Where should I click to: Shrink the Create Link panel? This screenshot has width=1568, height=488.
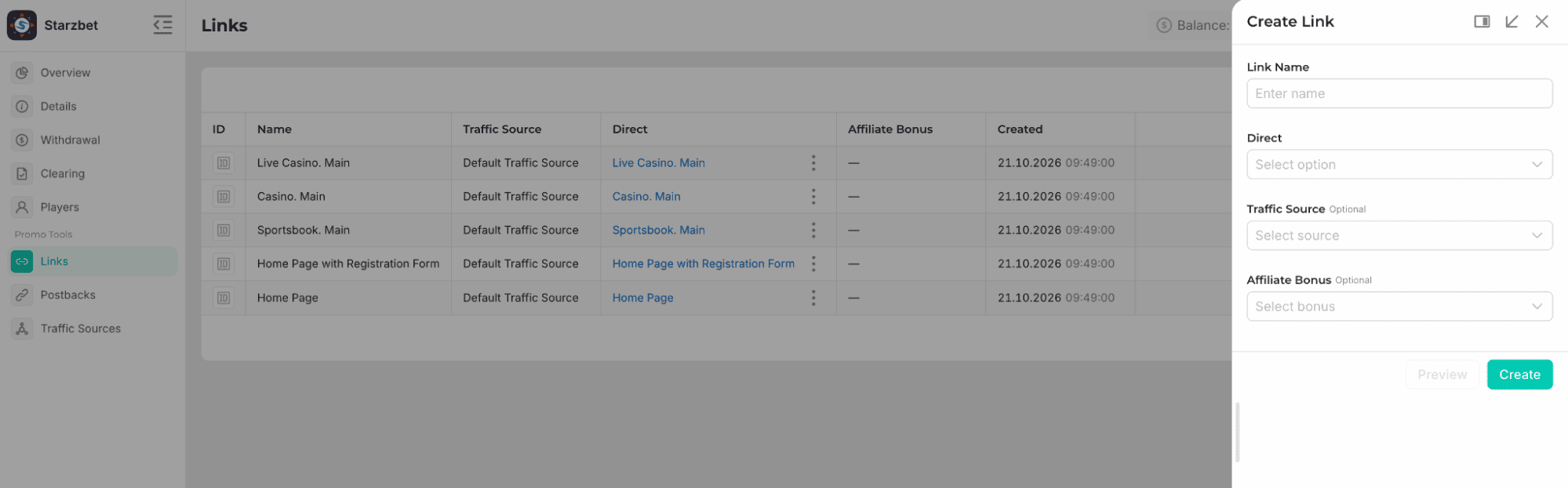point(1511,22)
